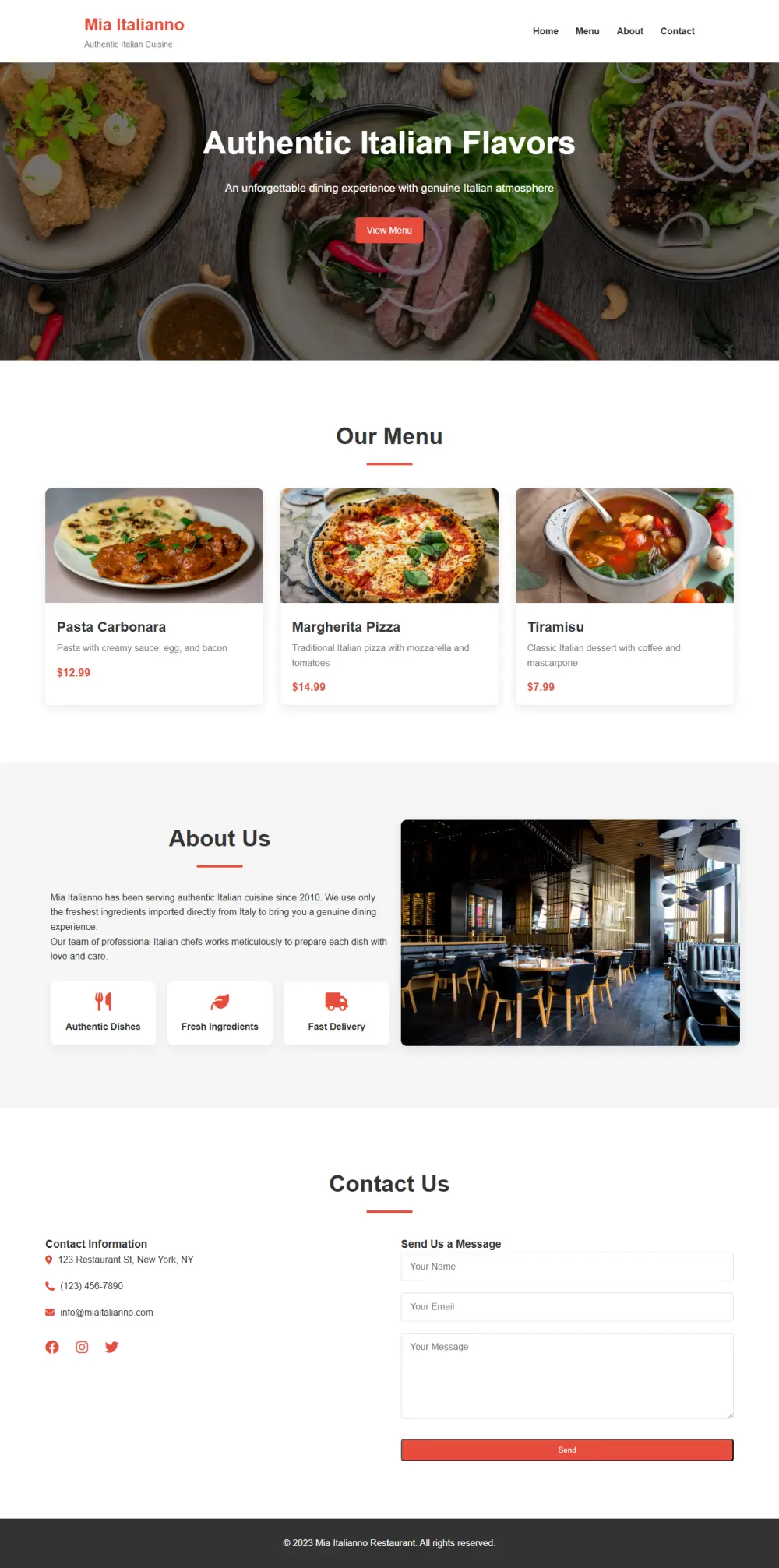Screen dimensions: 779x1568
Task: Click the phone icon beside the number
Action: (50, 1286)
